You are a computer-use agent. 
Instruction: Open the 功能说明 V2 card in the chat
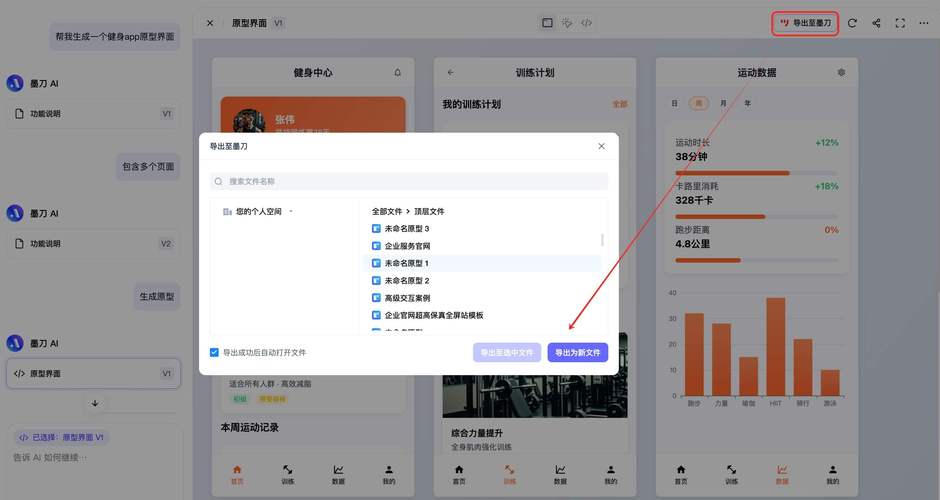[93, 243]
